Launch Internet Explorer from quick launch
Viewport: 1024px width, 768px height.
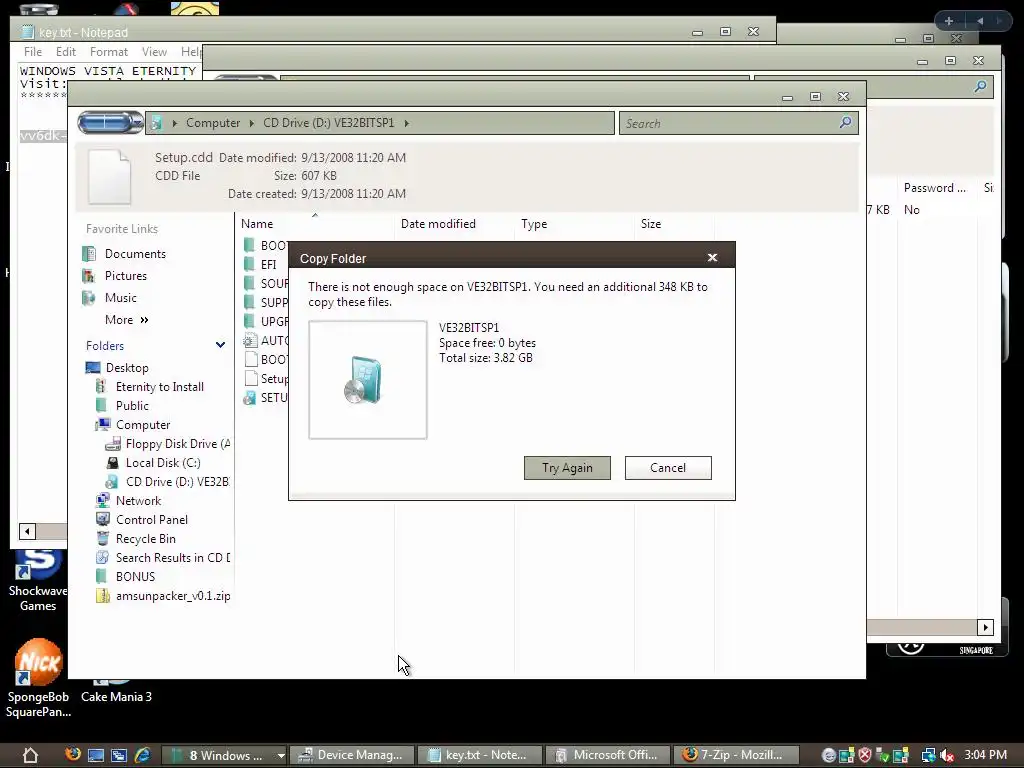pyautogui.click(x=142, y=756)
